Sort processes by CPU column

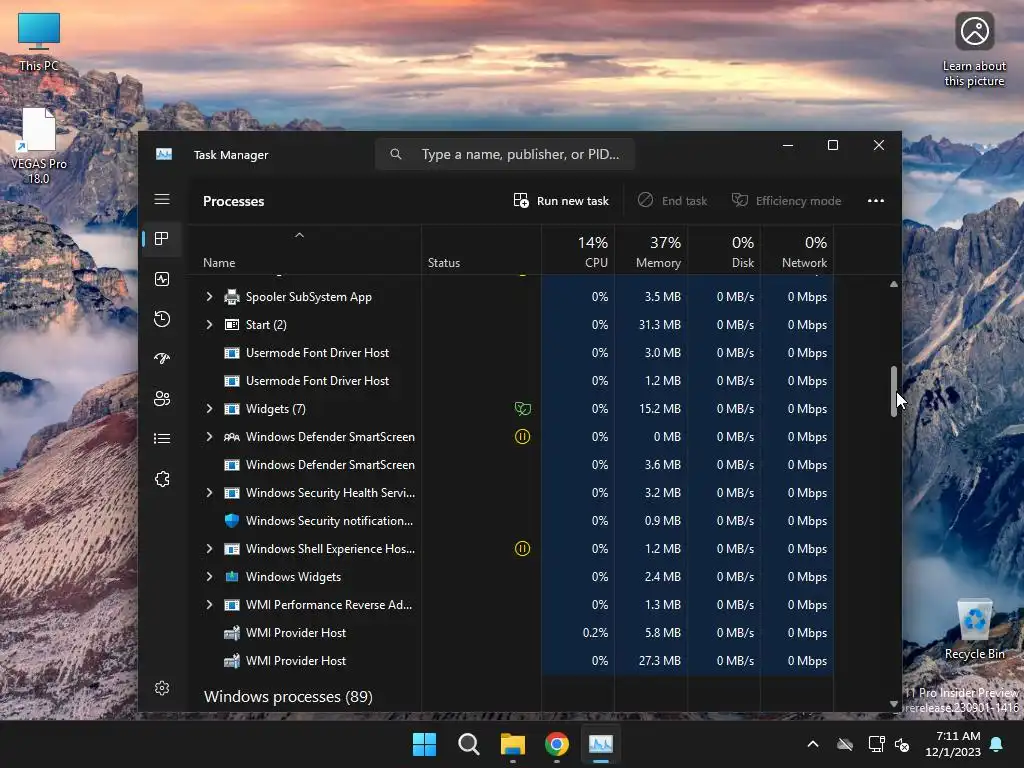(x=578, y=251)
